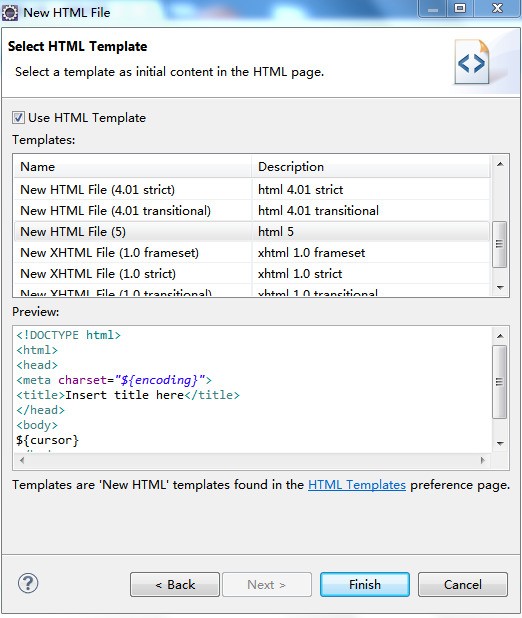
Task: Select New HTML File (4.01 transitional) template
Action: coord(252,210)
